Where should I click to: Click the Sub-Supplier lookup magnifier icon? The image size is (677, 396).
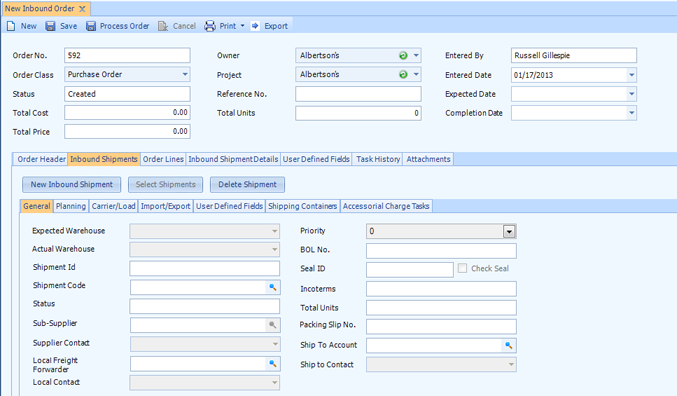(272, 325)
